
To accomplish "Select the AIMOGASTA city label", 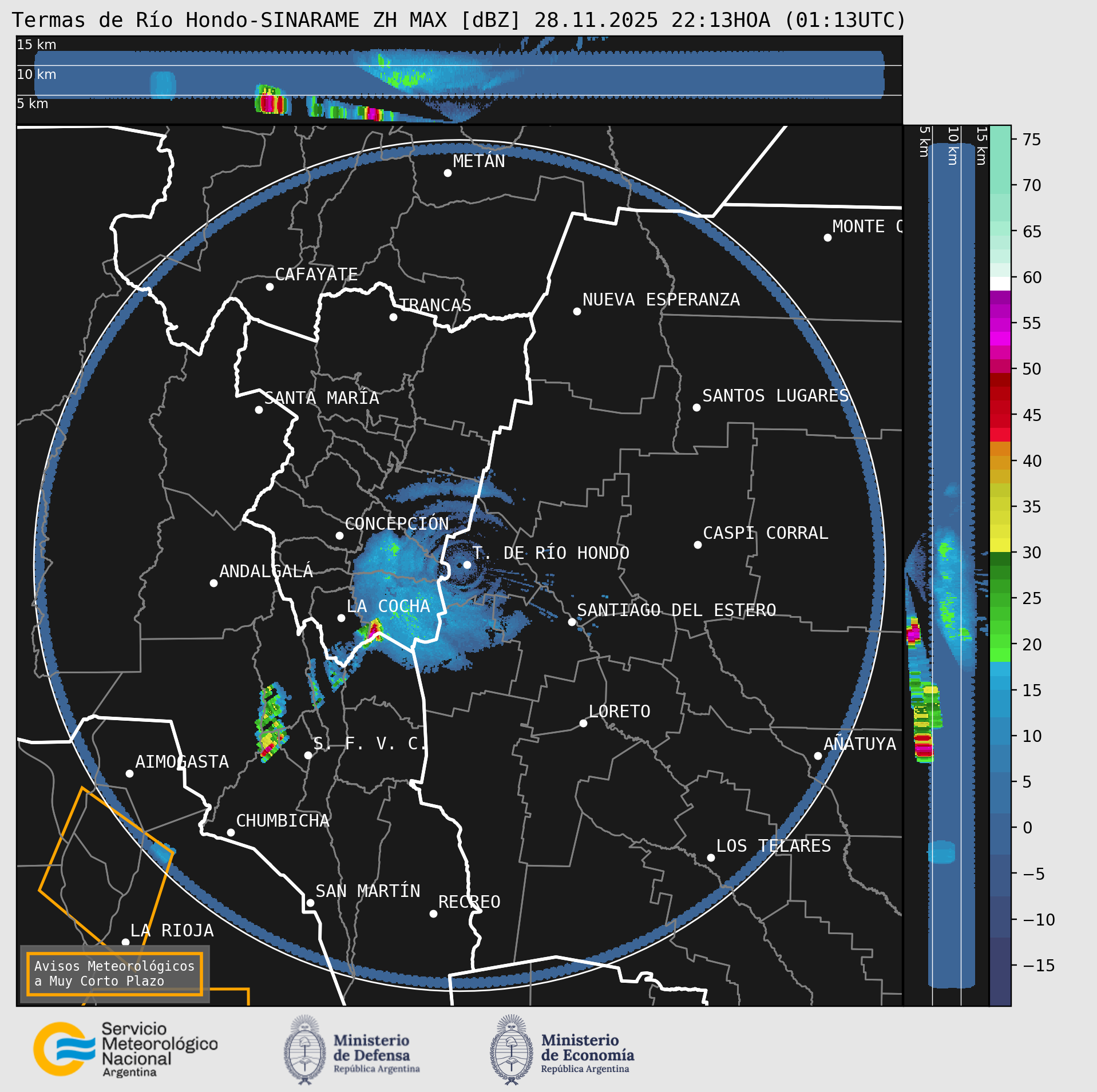I will pos(182,762).
